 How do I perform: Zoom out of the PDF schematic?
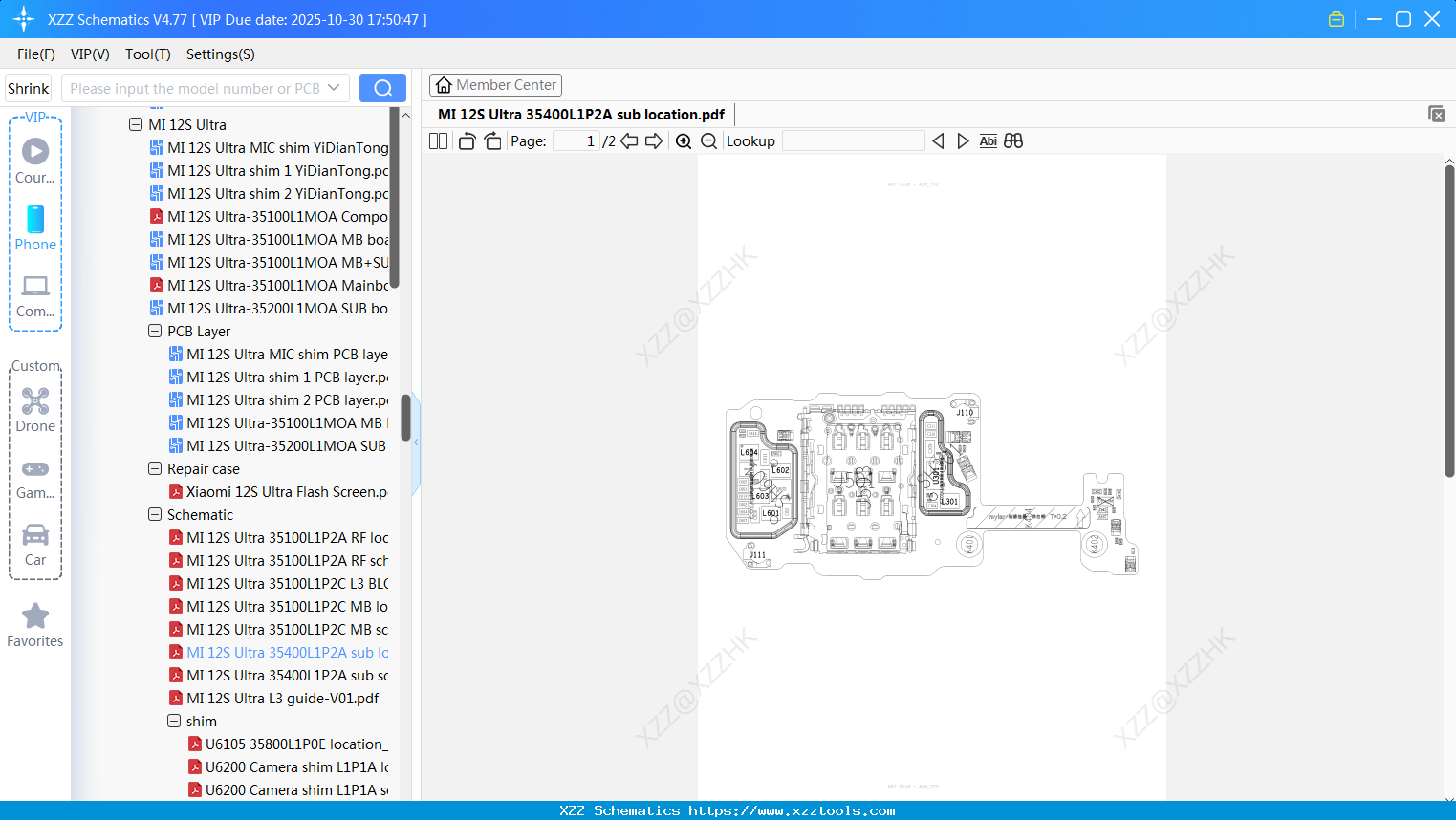[708, 140]
